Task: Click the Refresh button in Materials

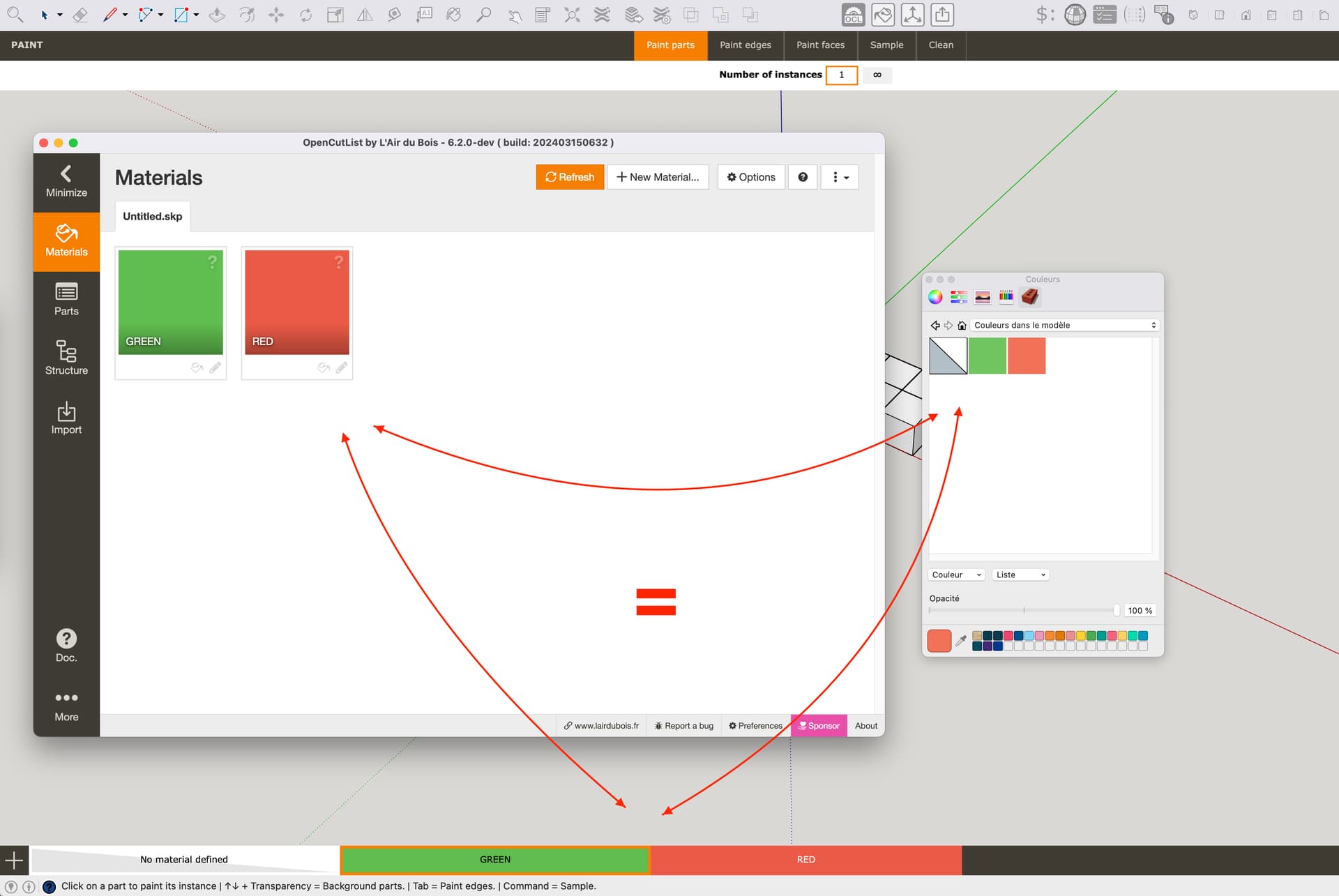Action: [570, 176]
